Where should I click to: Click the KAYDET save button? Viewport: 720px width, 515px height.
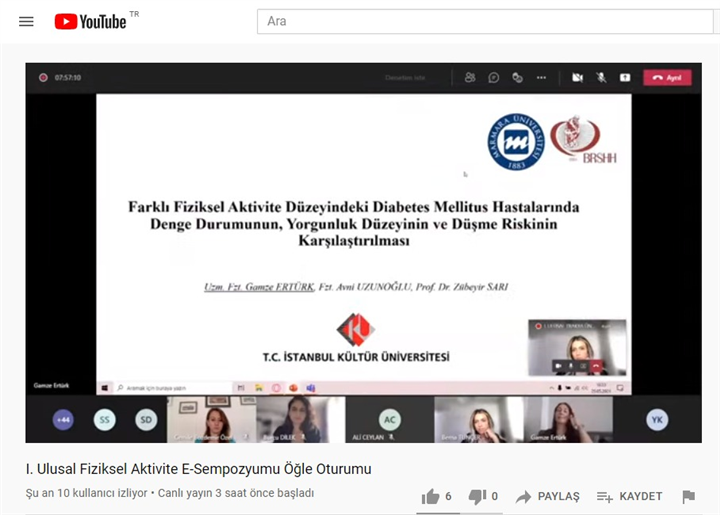(x=629, y=496)
